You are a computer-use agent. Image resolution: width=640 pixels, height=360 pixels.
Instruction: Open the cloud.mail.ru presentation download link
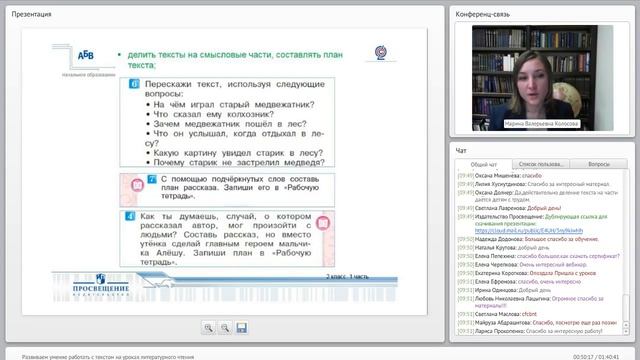point(529,231)
